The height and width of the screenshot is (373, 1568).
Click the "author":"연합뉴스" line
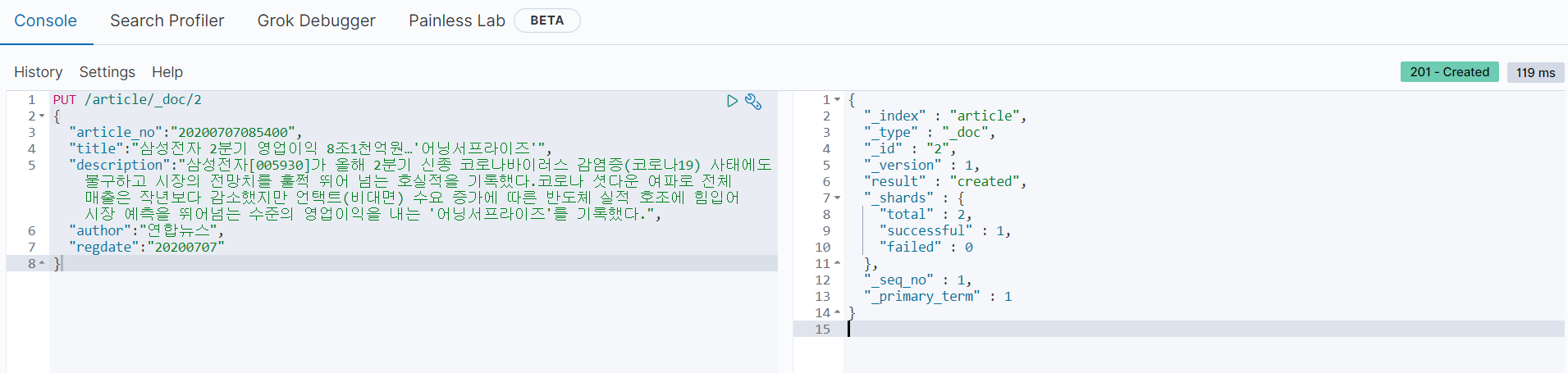point(146,230)
